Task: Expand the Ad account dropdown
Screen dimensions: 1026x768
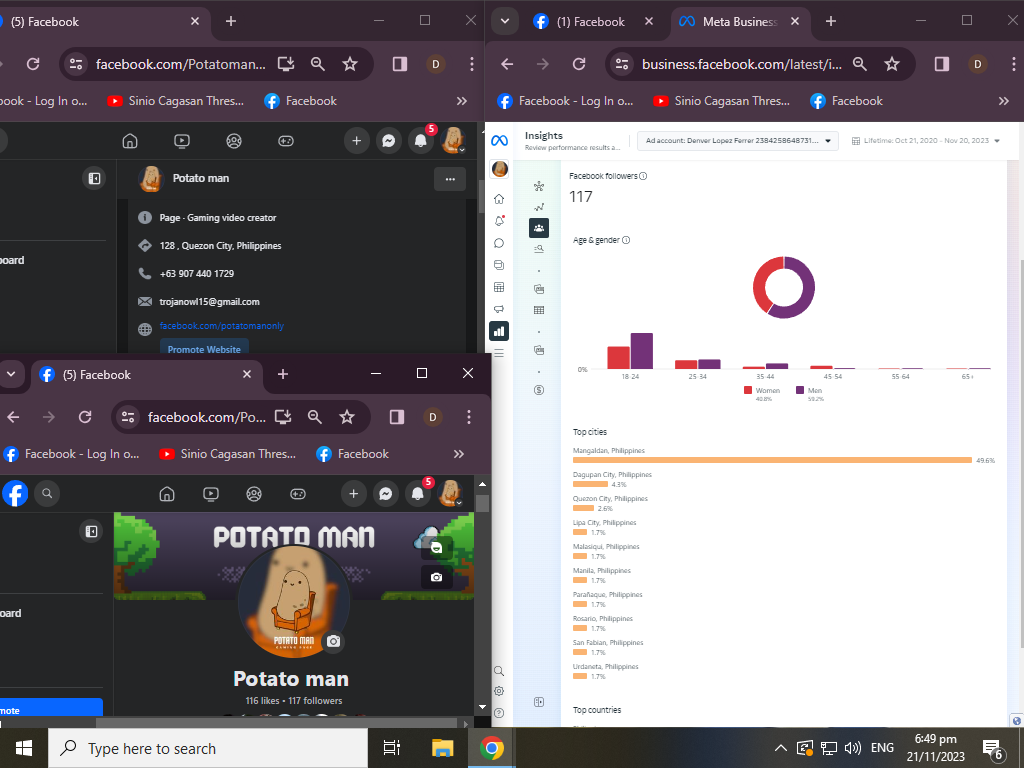Action: click(x=737, y=141)
